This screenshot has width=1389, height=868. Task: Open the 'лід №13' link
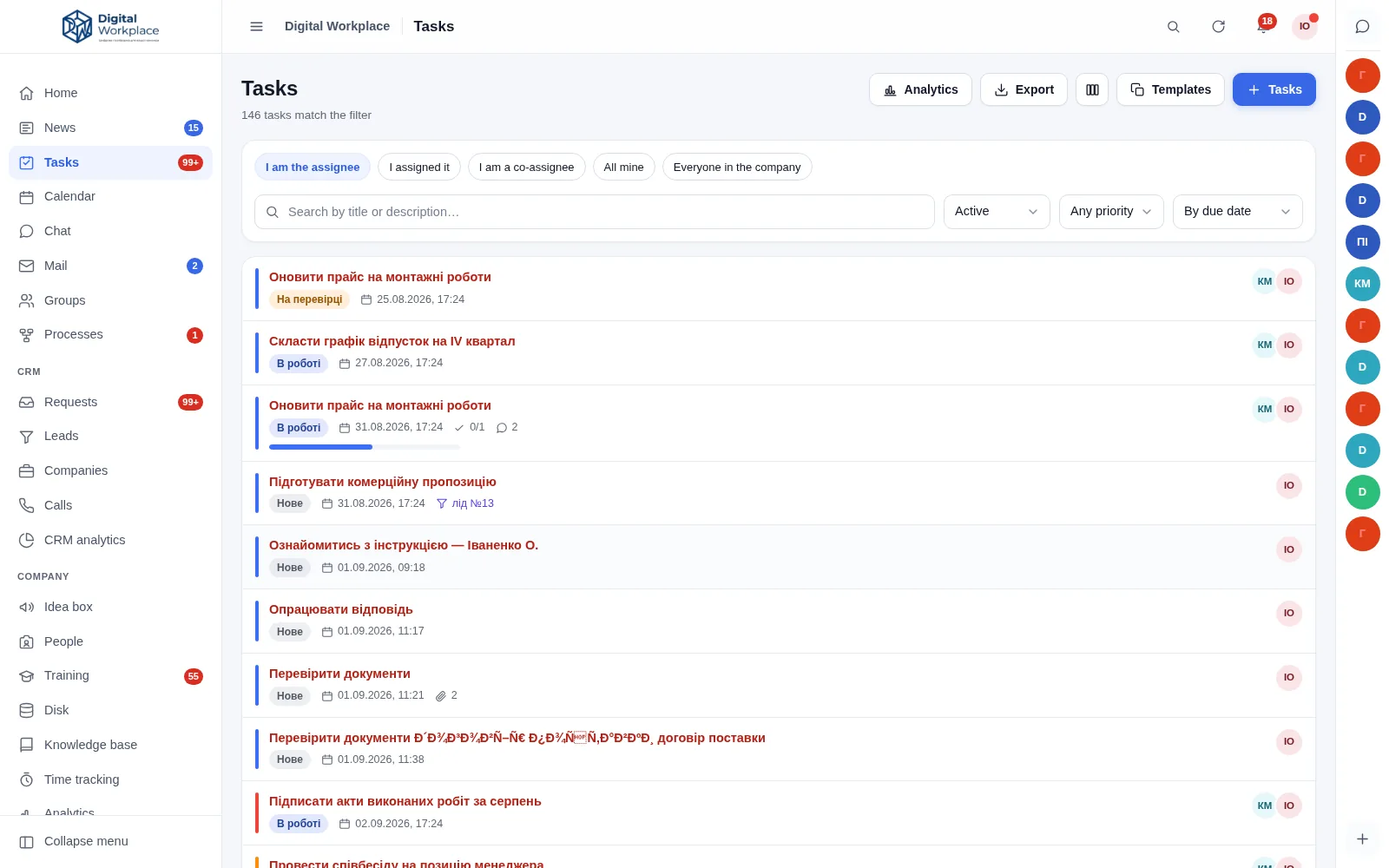[465, 503]
